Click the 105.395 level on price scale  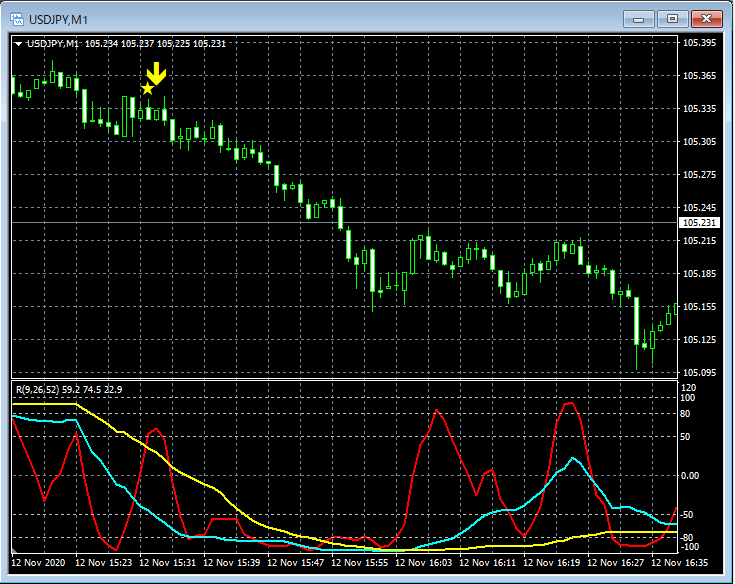pos(698,44)
